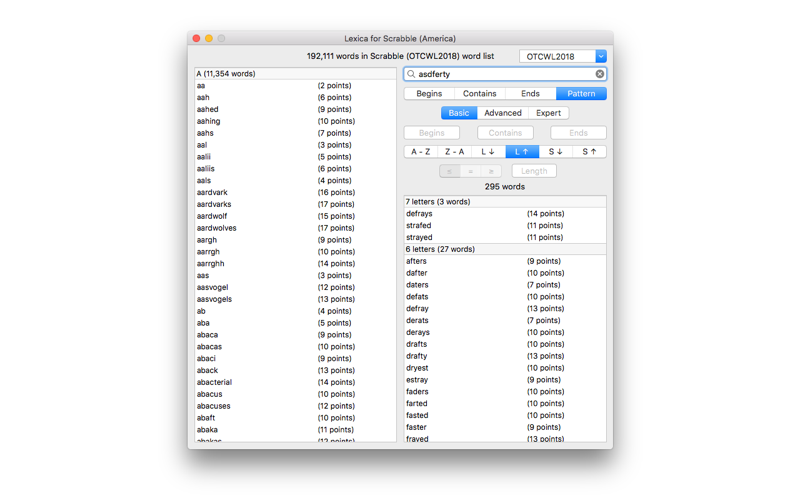Viewport: 800px width, 500px height.
Task: Select the Pattern search mode tab
Action: click(x=581, y=94)
